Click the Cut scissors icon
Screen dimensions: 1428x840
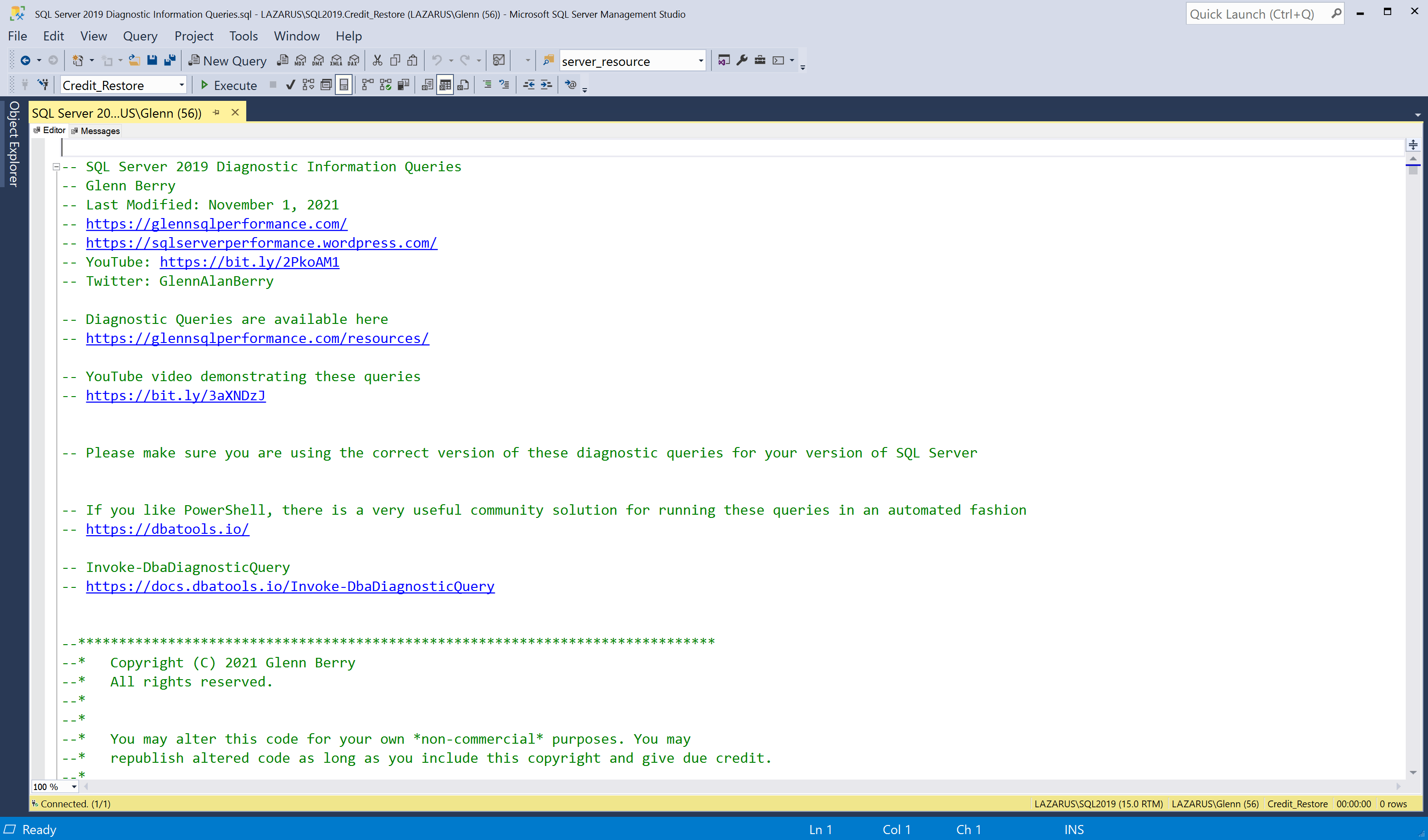coord(378,60)
